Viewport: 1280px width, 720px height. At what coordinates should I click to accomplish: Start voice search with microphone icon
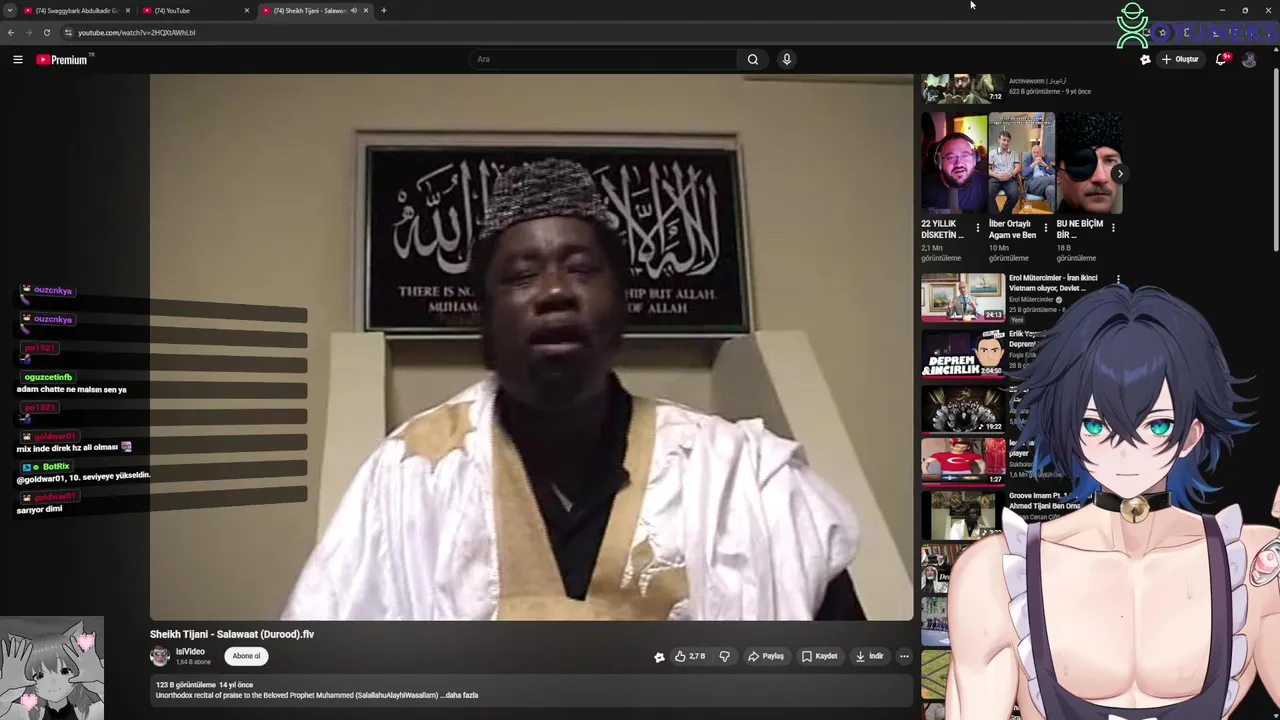[787, 59]
